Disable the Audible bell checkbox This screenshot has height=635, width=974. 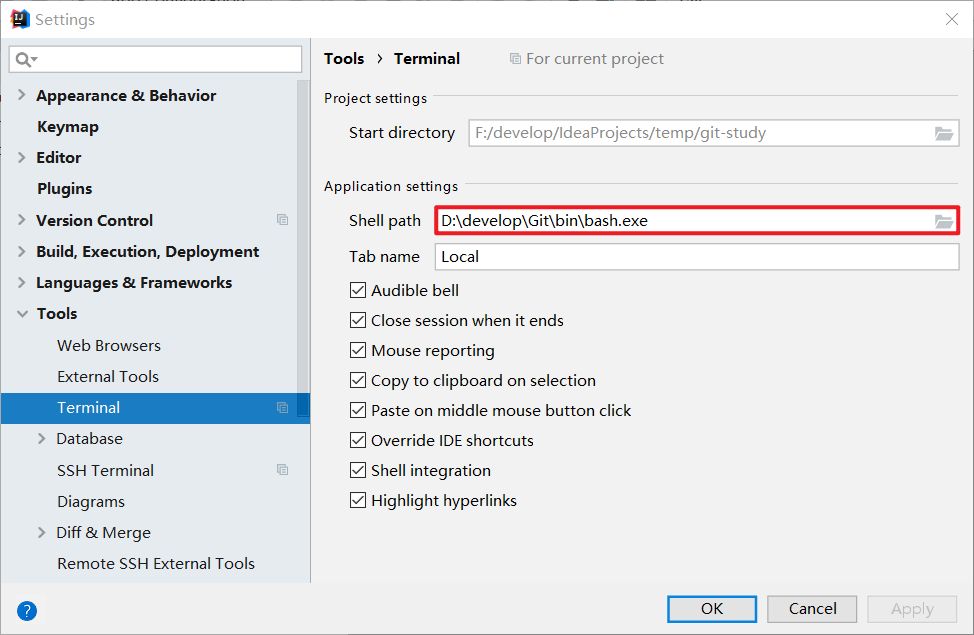[358, 291]
